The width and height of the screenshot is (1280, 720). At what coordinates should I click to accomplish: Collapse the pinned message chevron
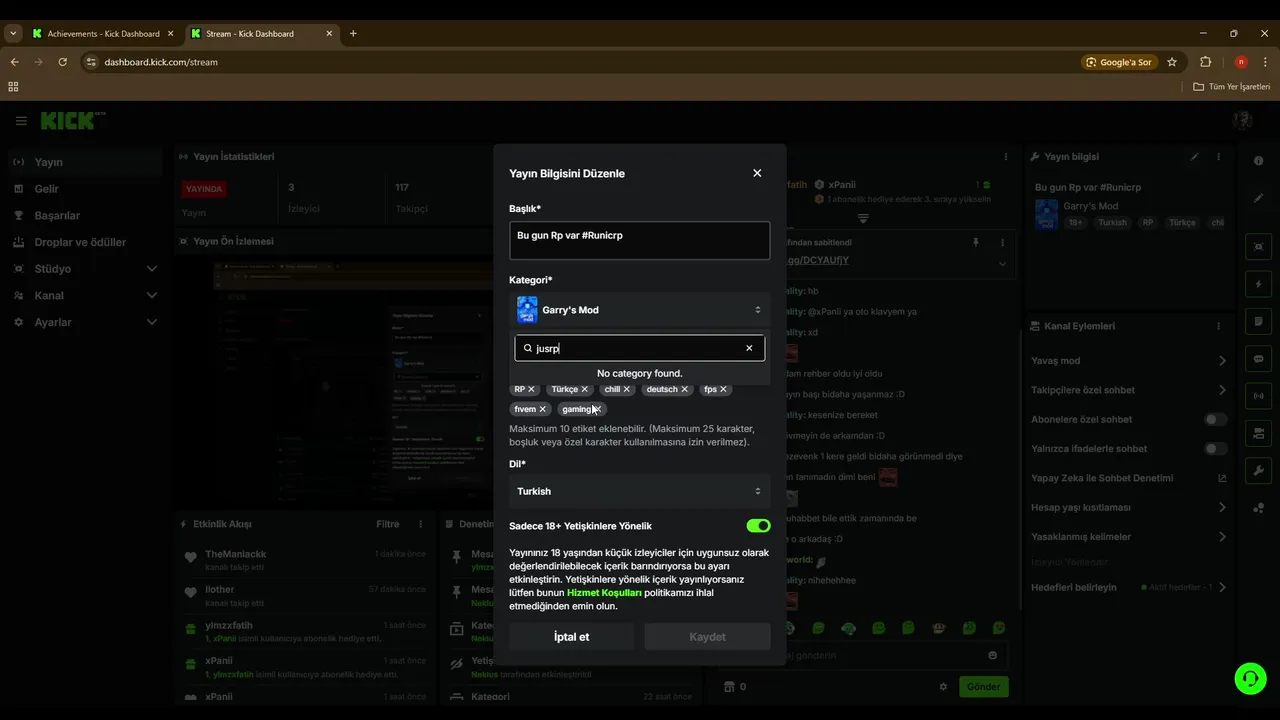1002,264
